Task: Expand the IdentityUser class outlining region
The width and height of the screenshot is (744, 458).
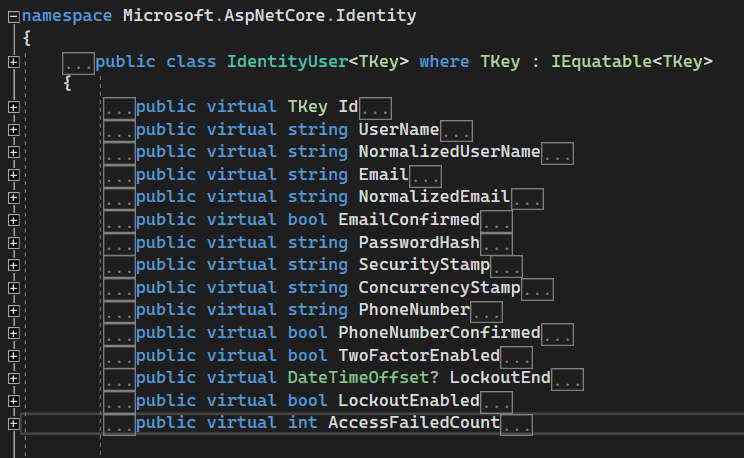Action: click(x=14, y=62)
